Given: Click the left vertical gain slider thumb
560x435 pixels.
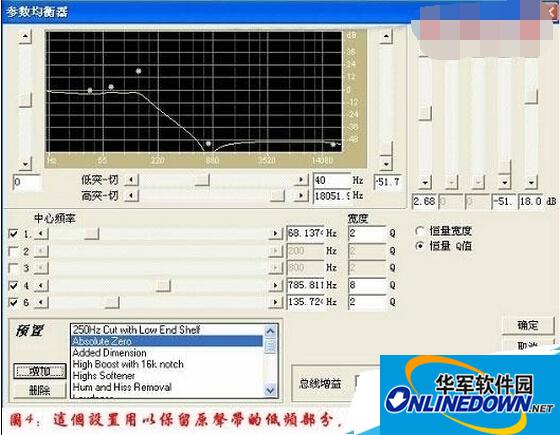Looking at the screenshot, I should coord(25,100).
